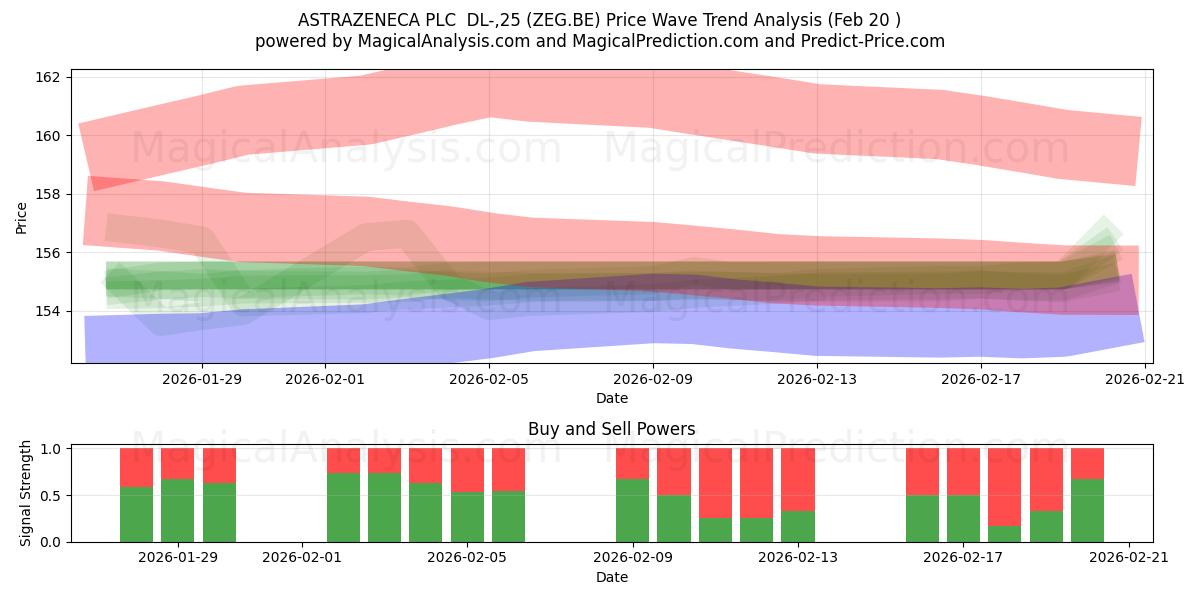This screenshot has width=1200, height=600.
Task: Click the green buy bar at 2026-02-13
Action: (x=798, y=526)
